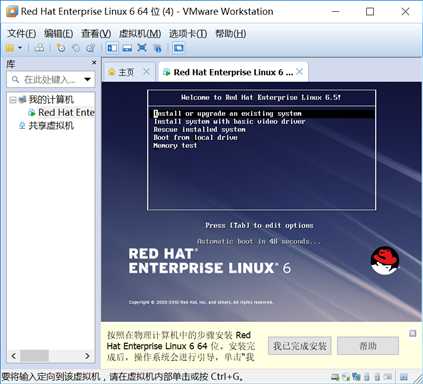Image resolution: width=423 pixels, height=384 pixels.
Task: Open the 编辑(E) menu
Action: (58, 34)
